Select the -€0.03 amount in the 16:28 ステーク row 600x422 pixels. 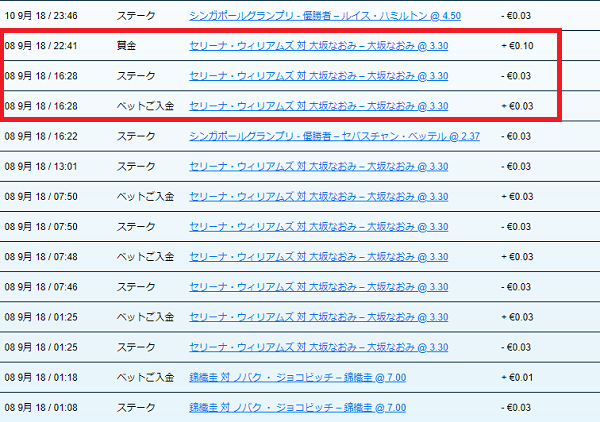(516, 76)
